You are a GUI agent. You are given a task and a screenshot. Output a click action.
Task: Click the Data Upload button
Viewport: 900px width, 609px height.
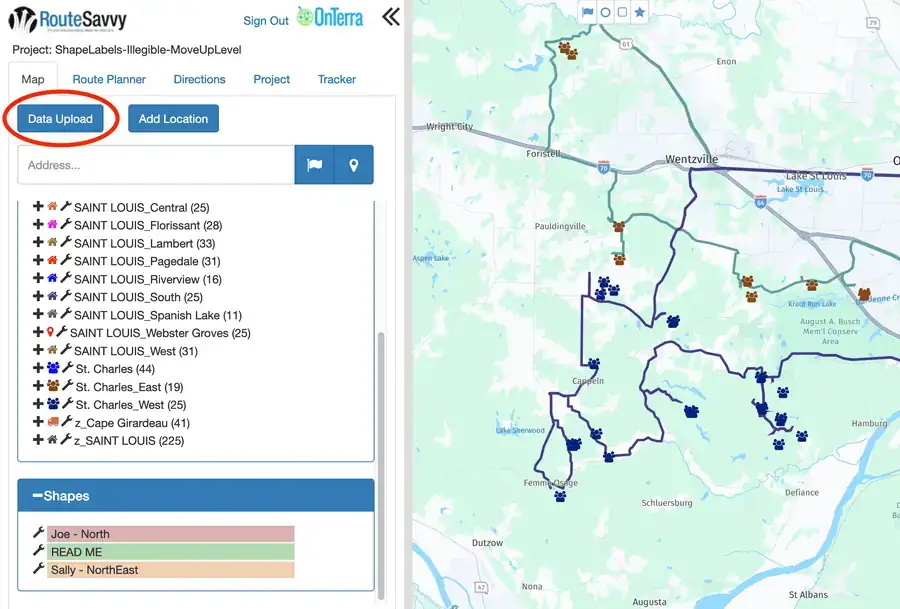(60, 118)
